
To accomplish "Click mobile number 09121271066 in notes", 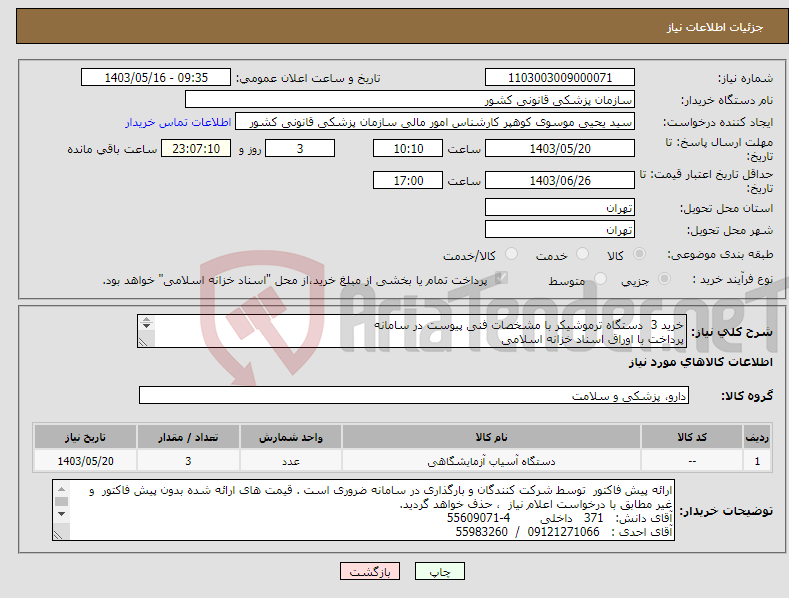I will point(563,532).
